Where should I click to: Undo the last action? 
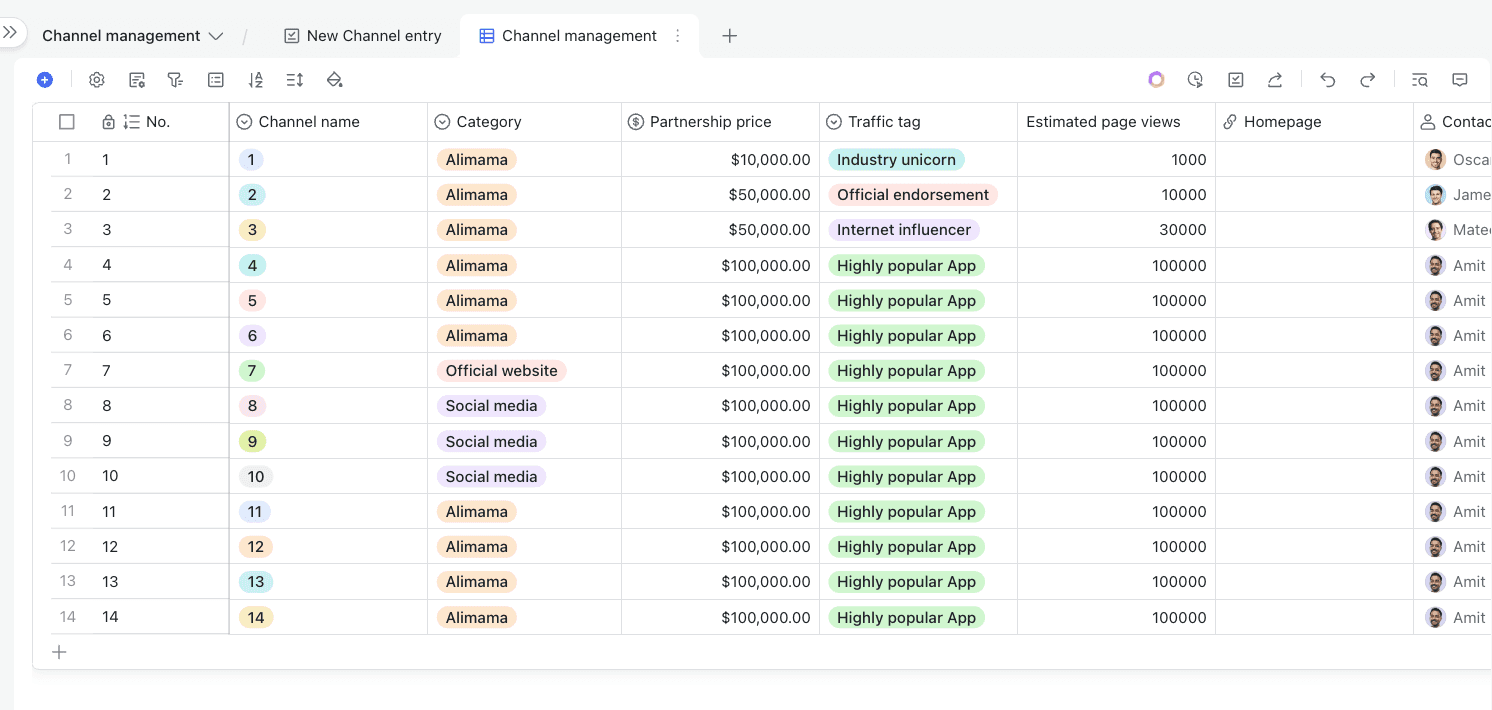point(1328,80)
